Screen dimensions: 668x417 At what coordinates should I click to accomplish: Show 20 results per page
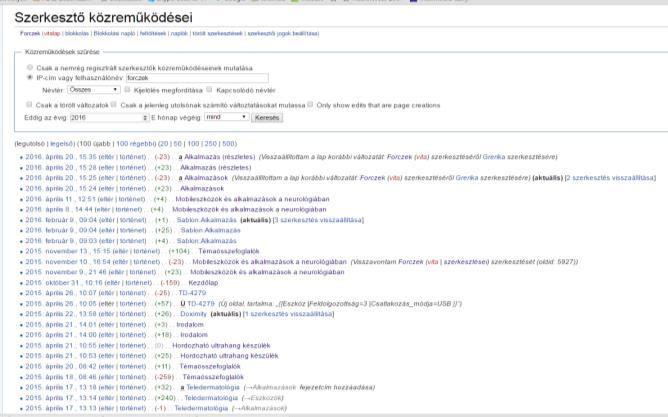(164, 144)
